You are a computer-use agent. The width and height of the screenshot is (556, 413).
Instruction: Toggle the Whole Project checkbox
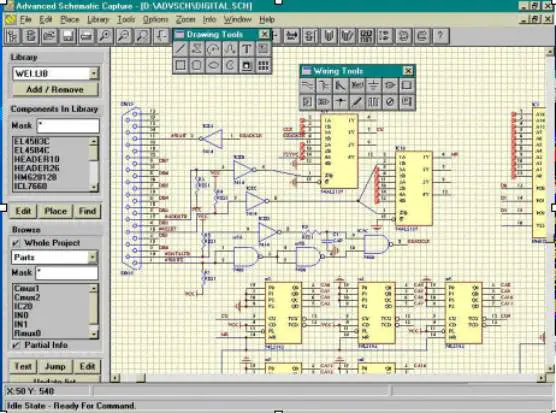(16, 243)
